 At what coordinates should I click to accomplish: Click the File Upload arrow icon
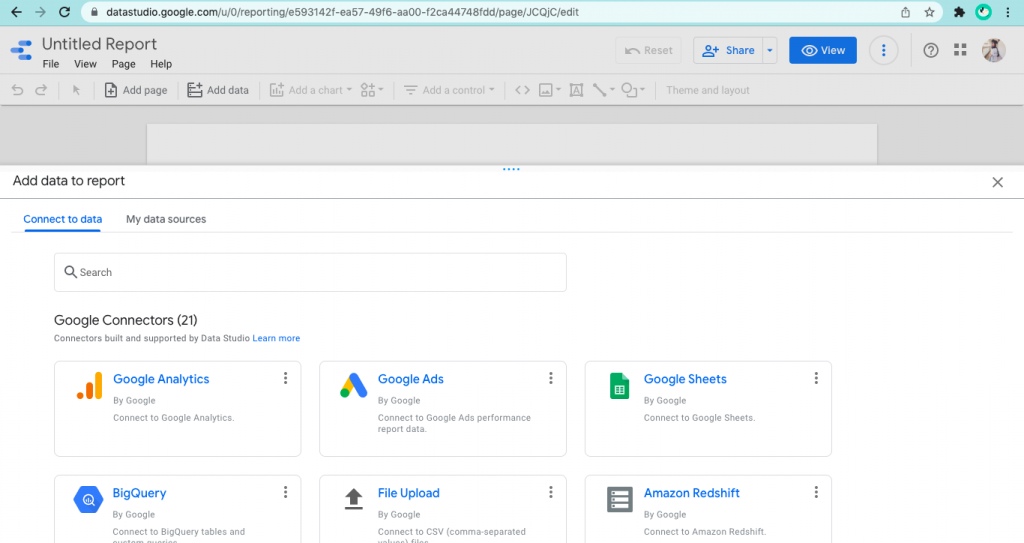353,499
